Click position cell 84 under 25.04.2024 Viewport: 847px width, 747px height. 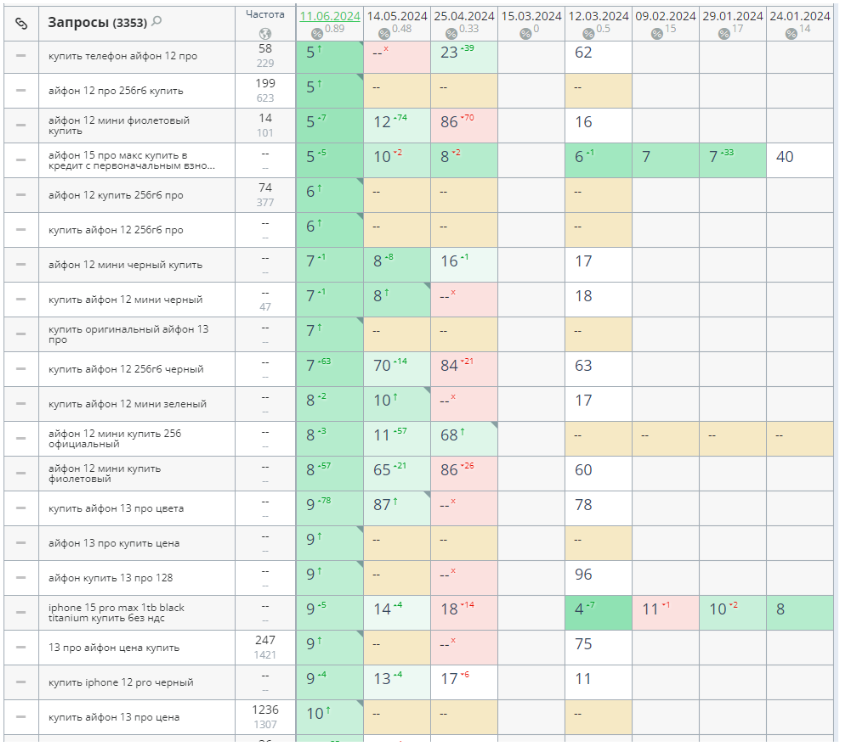464,369
